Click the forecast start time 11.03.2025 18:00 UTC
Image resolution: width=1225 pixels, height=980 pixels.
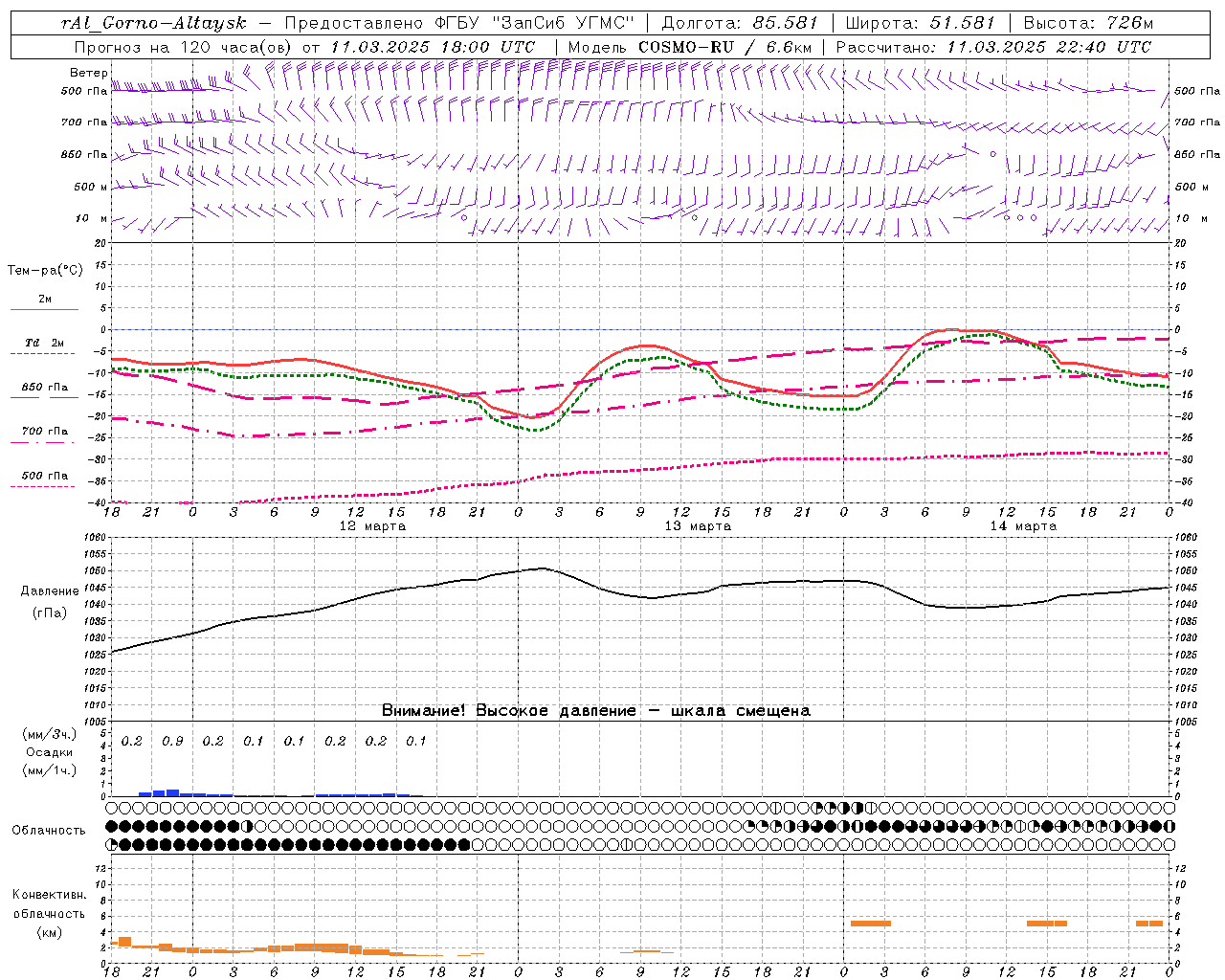point(433,47)
